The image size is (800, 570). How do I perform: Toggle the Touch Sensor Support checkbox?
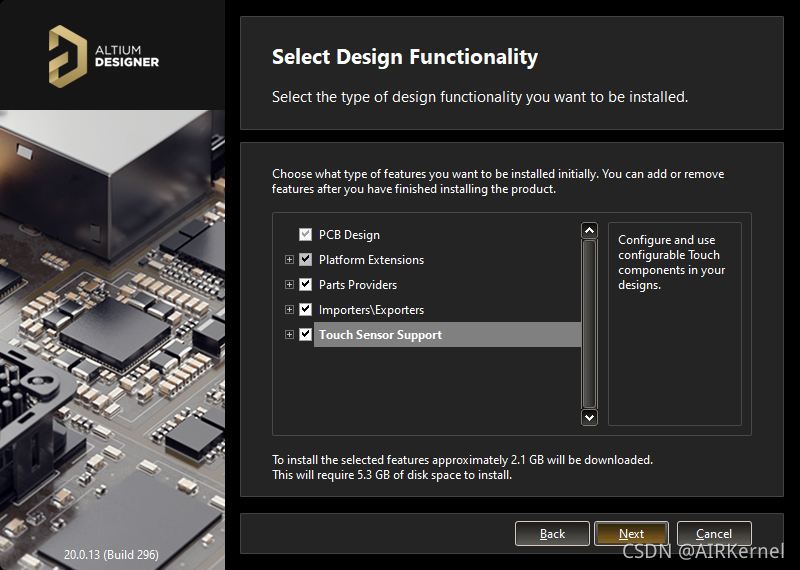306,335
